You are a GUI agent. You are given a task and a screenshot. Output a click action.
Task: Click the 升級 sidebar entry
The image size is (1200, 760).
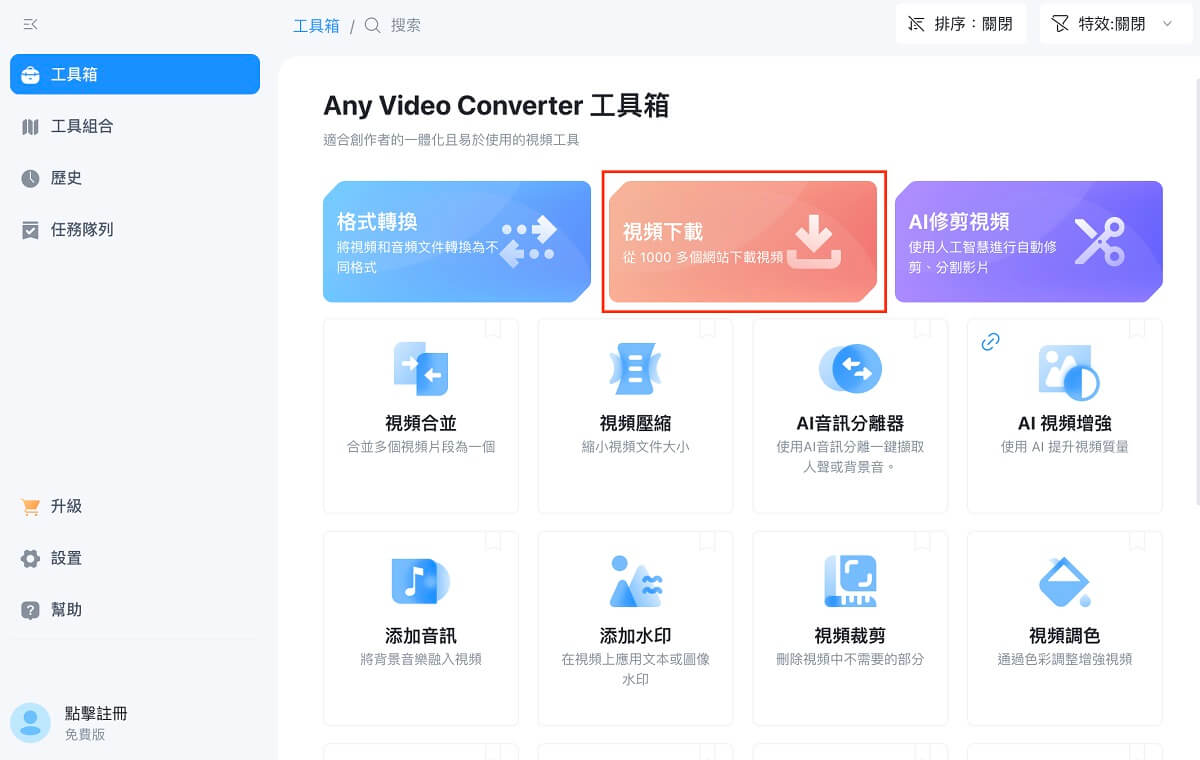135,506
